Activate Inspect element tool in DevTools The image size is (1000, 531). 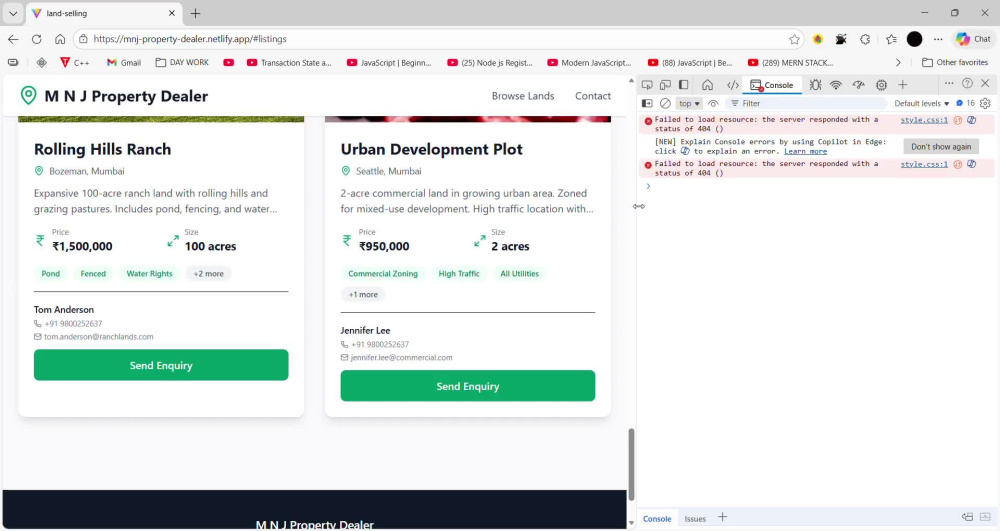click(x=647, y=85)
